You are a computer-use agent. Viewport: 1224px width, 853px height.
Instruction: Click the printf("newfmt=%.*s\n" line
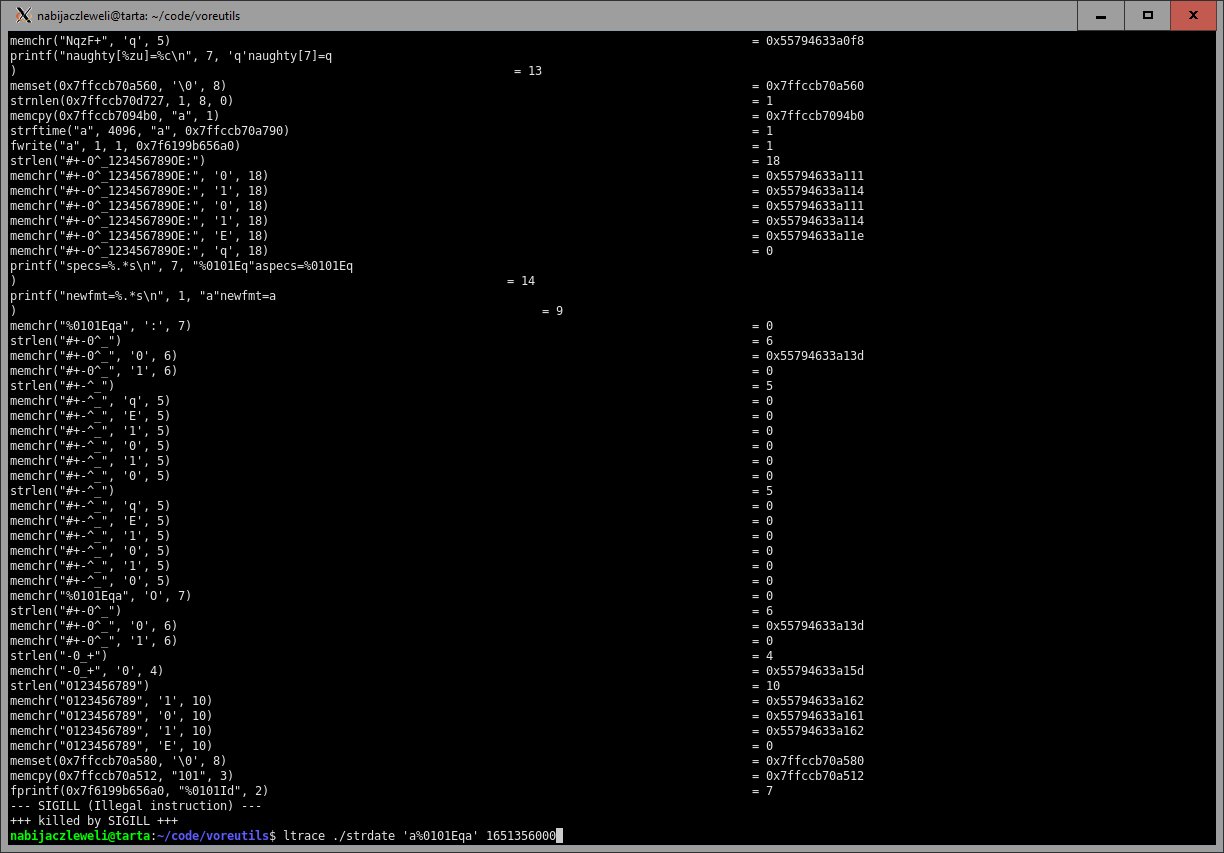143,296
